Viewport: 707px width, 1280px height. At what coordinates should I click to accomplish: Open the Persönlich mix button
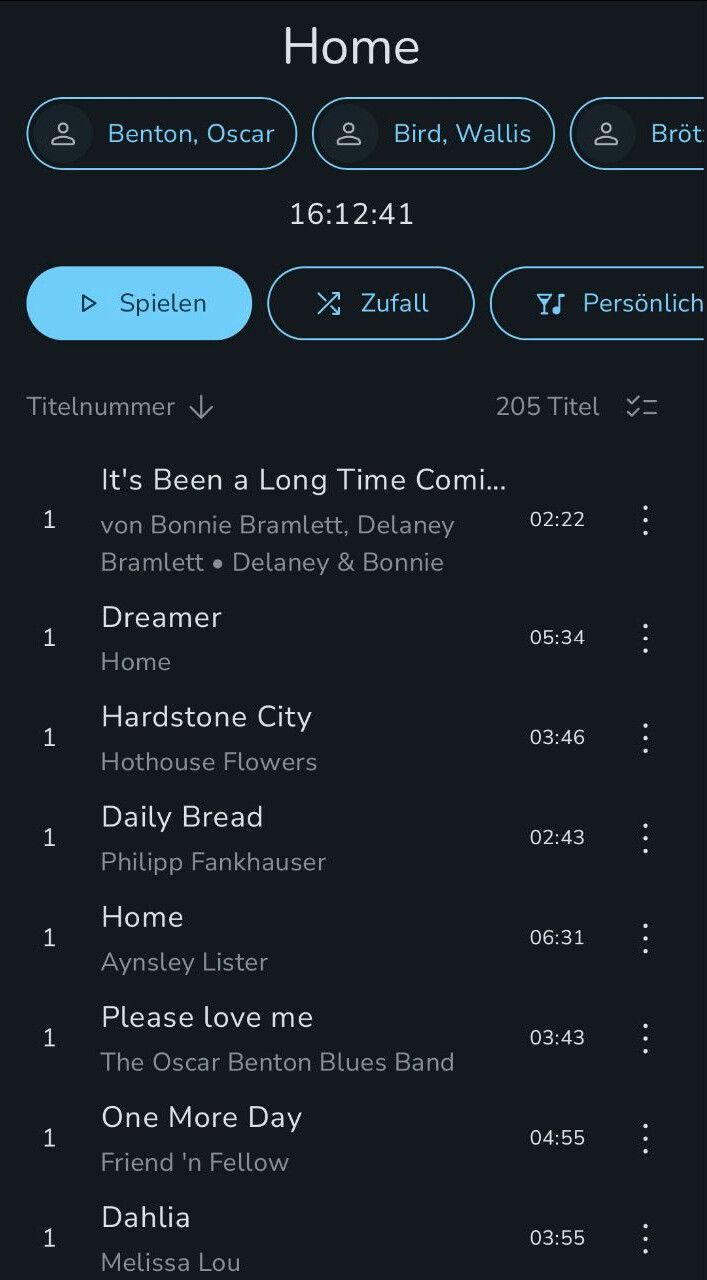pos(598,303)
